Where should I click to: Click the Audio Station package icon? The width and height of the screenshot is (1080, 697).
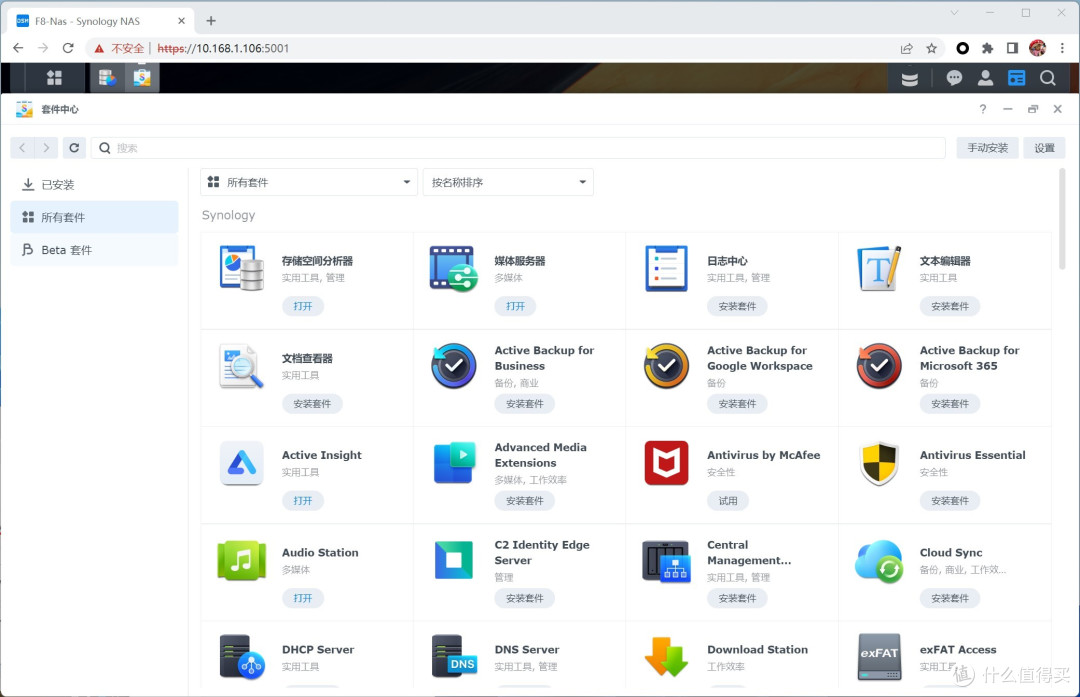[x=242, y=561]
